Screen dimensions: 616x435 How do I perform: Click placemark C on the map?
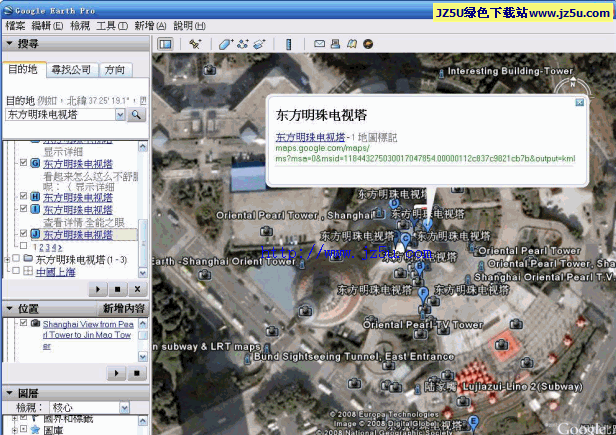(x=406, y=239)
